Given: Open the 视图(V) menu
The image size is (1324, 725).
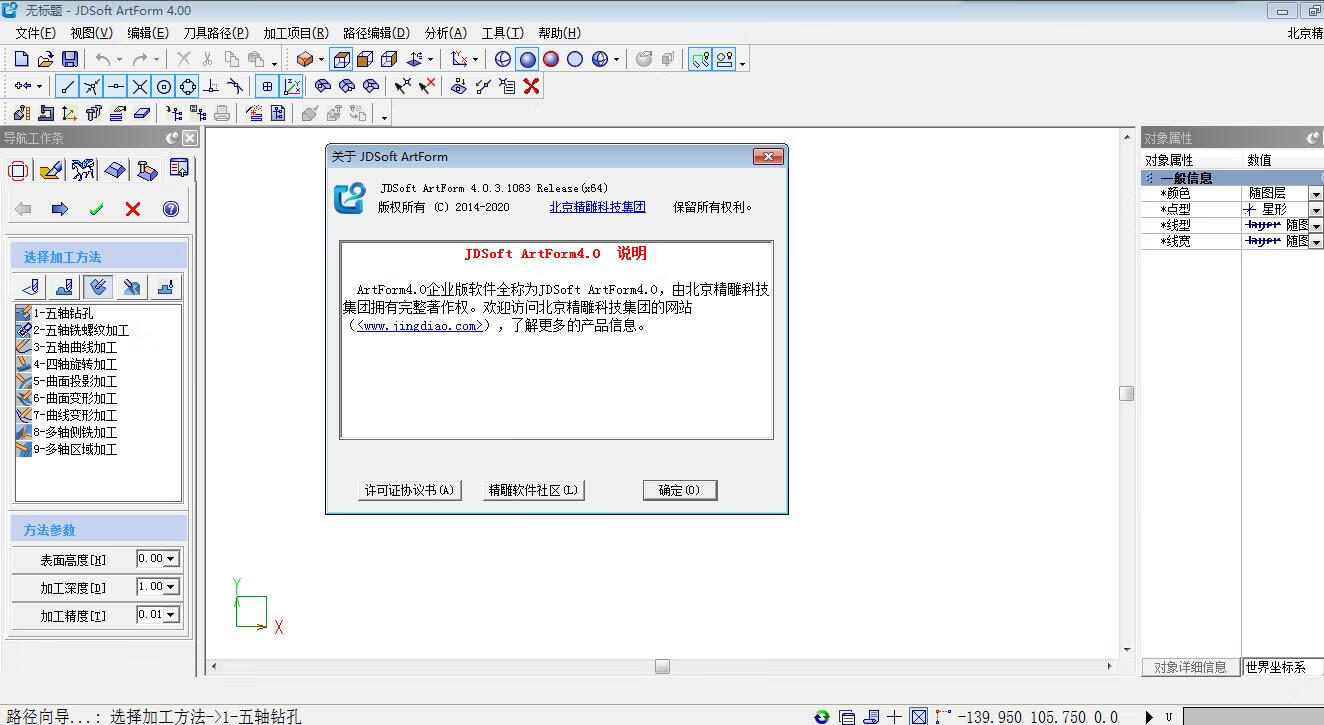Looking at the screenshot, I should pyautogui.click(x=91, y=33).
